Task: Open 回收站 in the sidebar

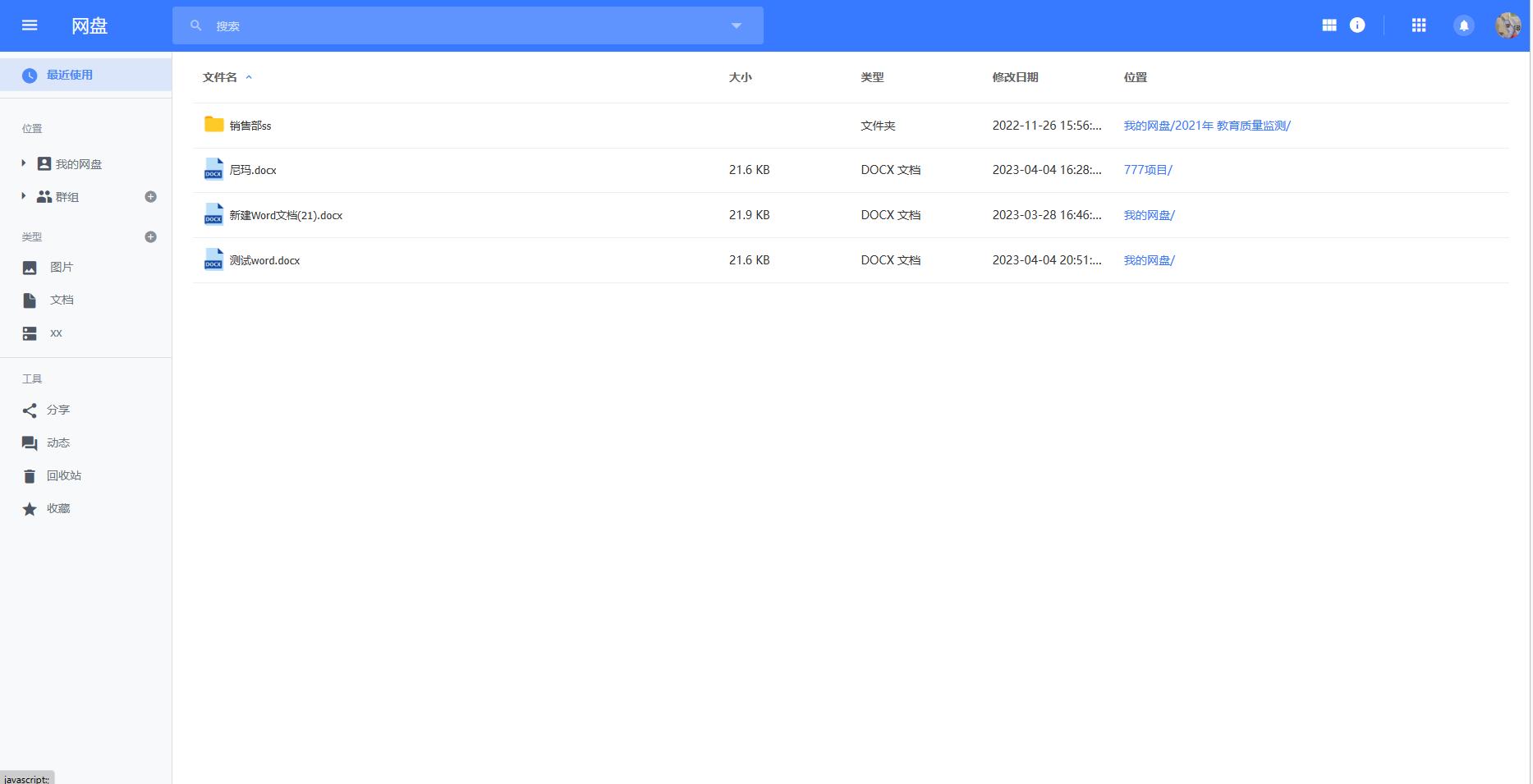Action: tap(63, 475)
